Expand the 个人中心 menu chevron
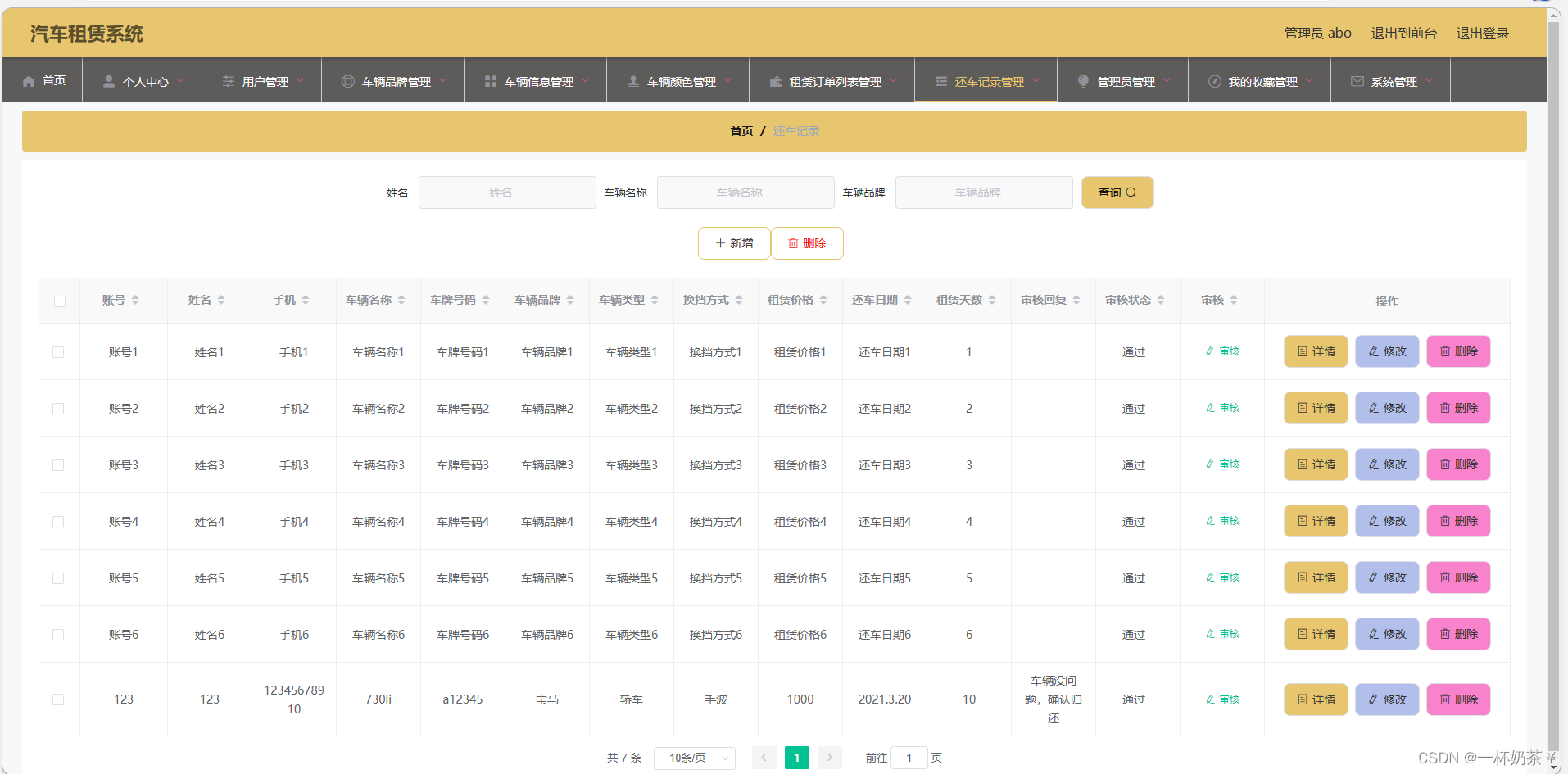Screen dimensions: 1568x774 pyautogui.click(x=180, y=80)
